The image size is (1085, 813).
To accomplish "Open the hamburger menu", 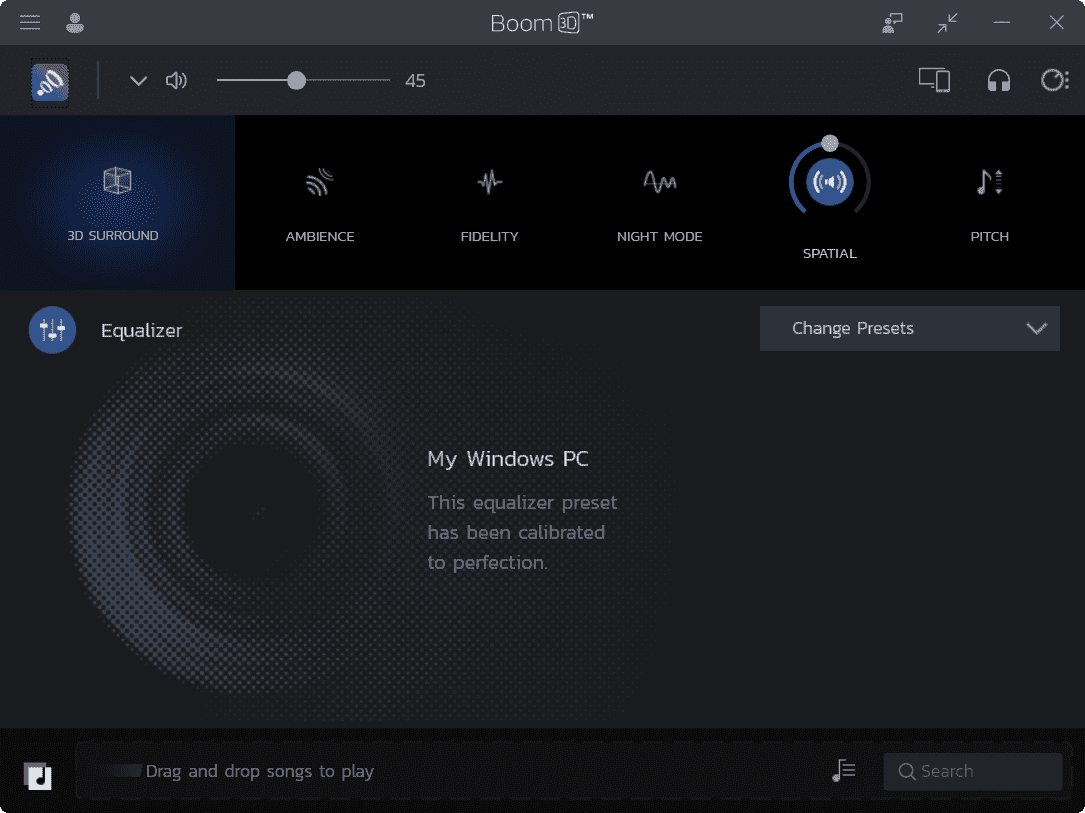I will pyautogui.click(x=30, y=23).
